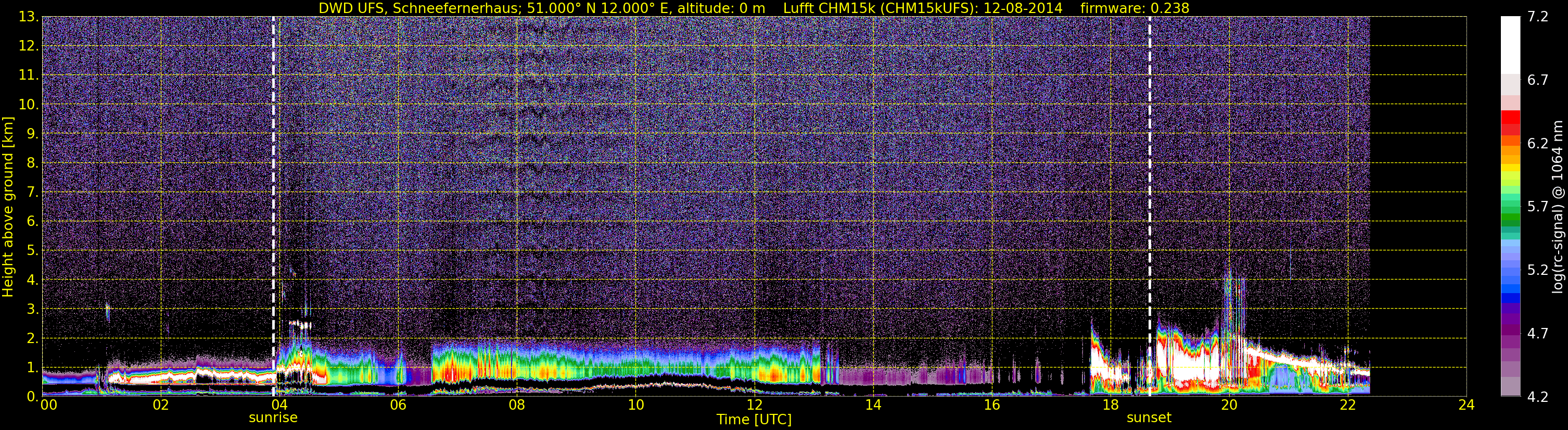Click the "sunrise" label below the time axis
This screenshot has width=1568, height=430.
273,418
